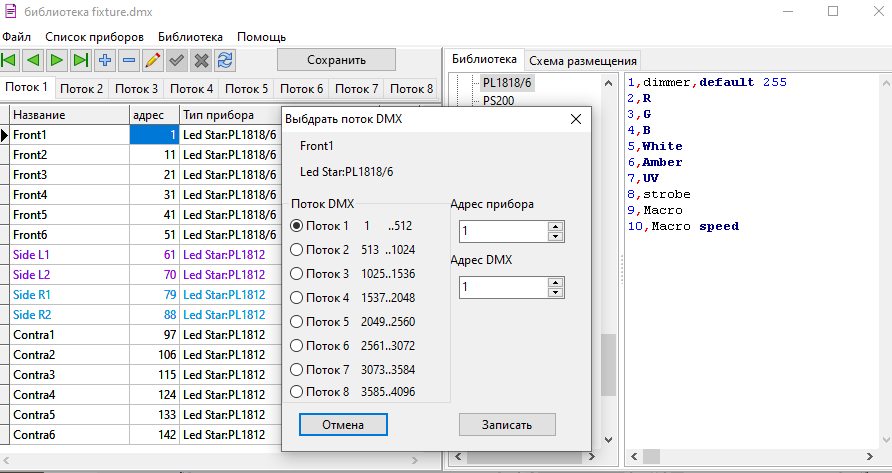Refresh data icon in toolbar

(225, 60)
